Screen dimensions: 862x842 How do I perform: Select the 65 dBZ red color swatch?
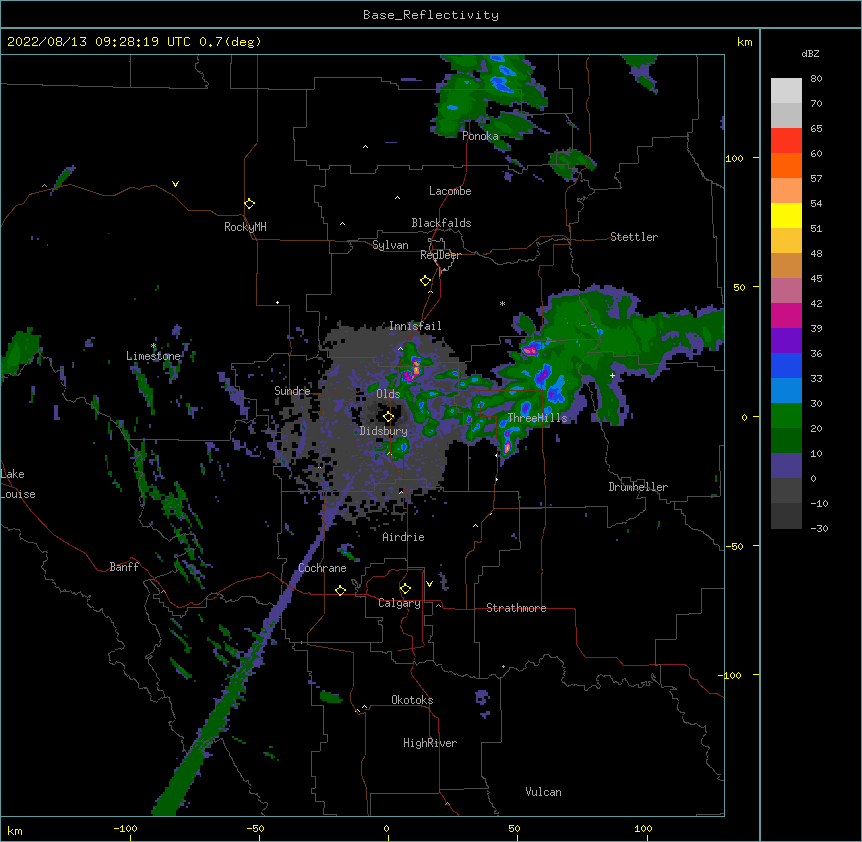(786, 141)
